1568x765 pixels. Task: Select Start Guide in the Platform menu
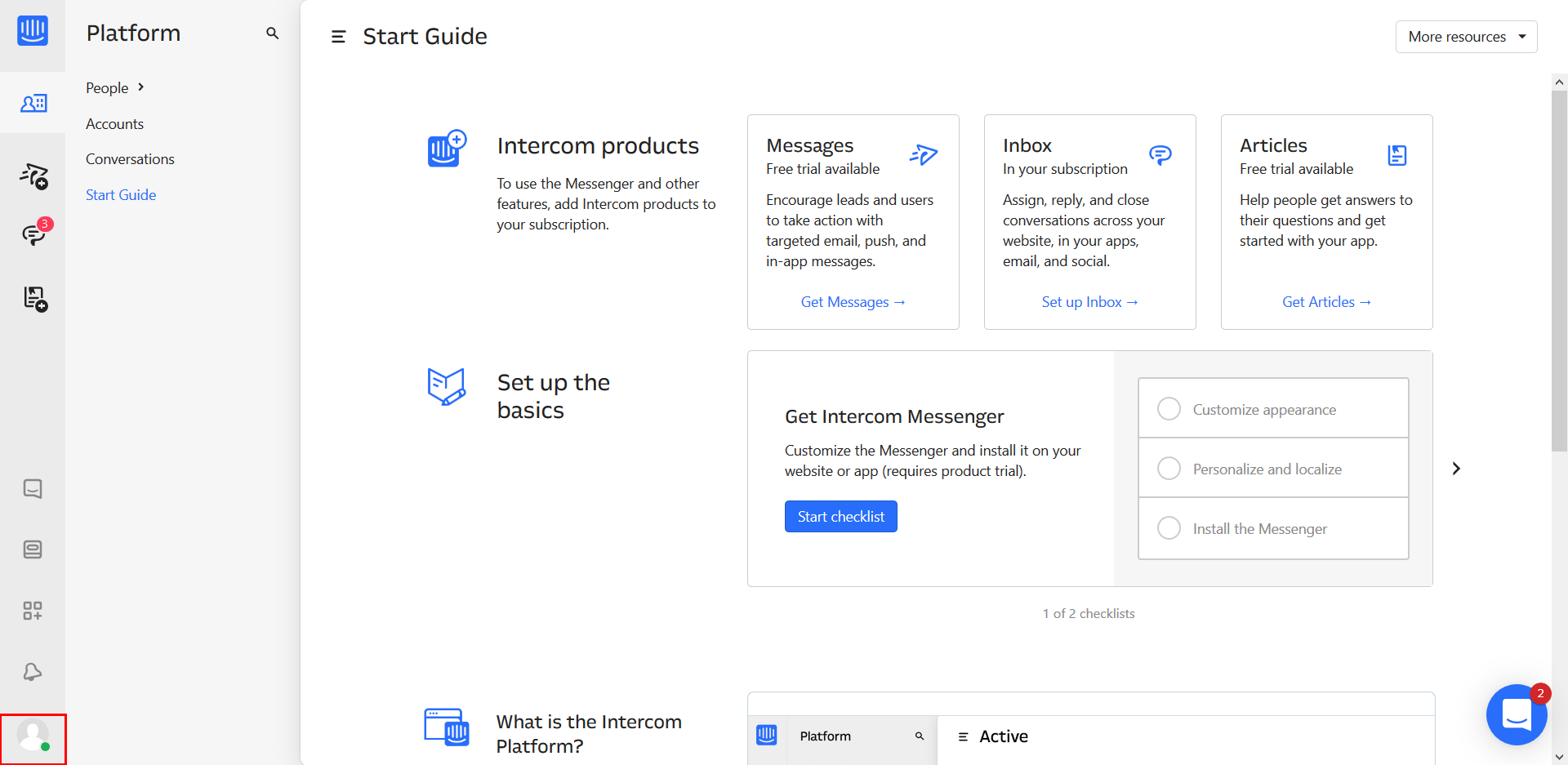pyautogui.click(x=121, y=195)
